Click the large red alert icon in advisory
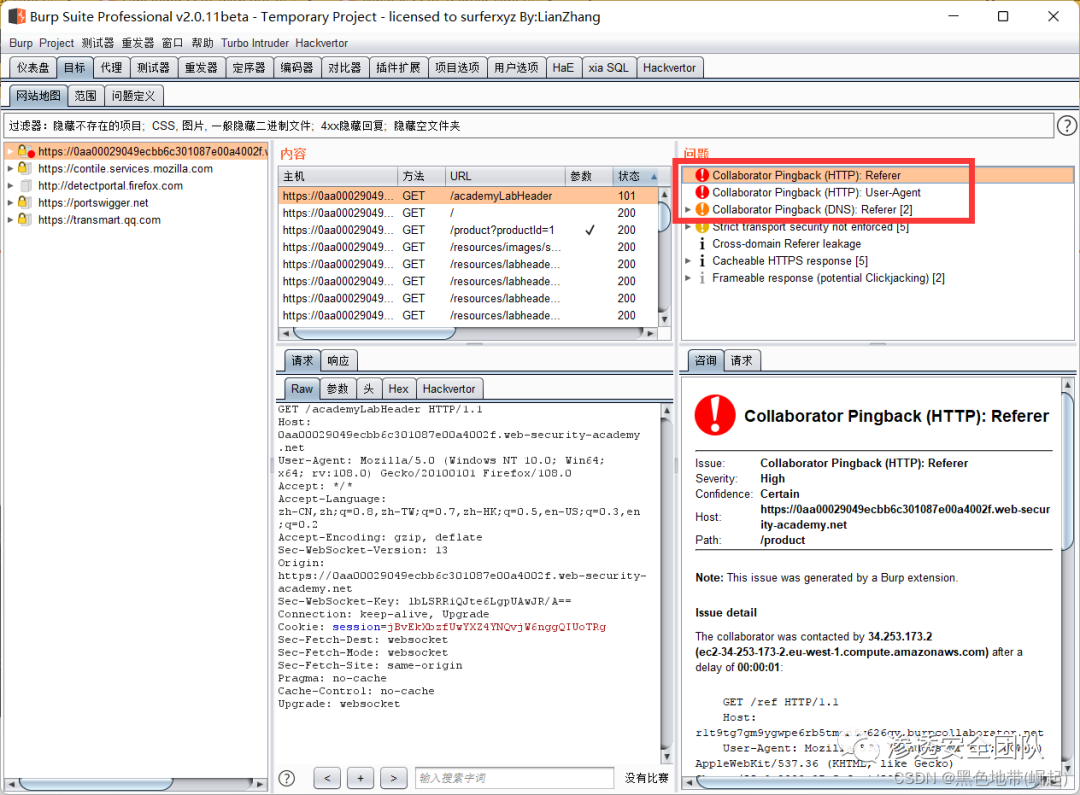Image resolution: width=1080 pixels, height=795 pixels. [x=715, y=415]
